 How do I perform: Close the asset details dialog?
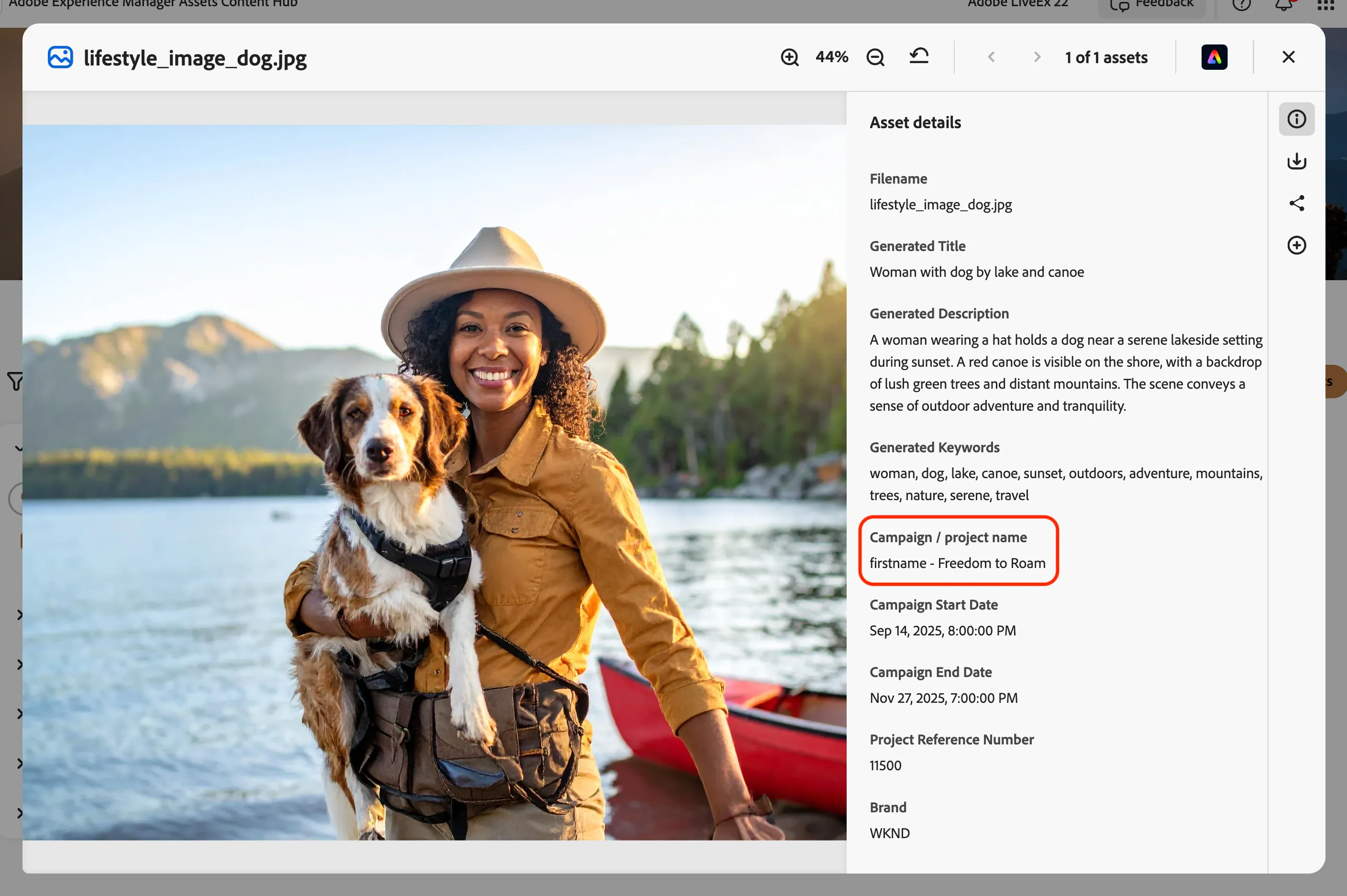[x=1289, y=57]
